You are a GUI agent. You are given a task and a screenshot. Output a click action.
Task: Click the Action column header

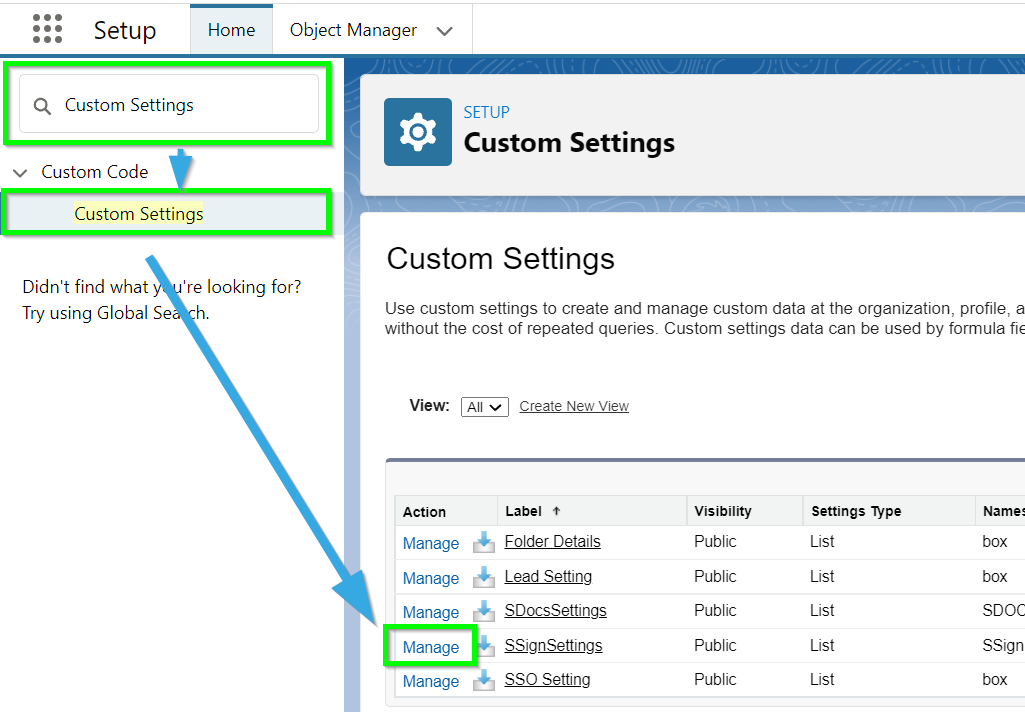point(424,512)
